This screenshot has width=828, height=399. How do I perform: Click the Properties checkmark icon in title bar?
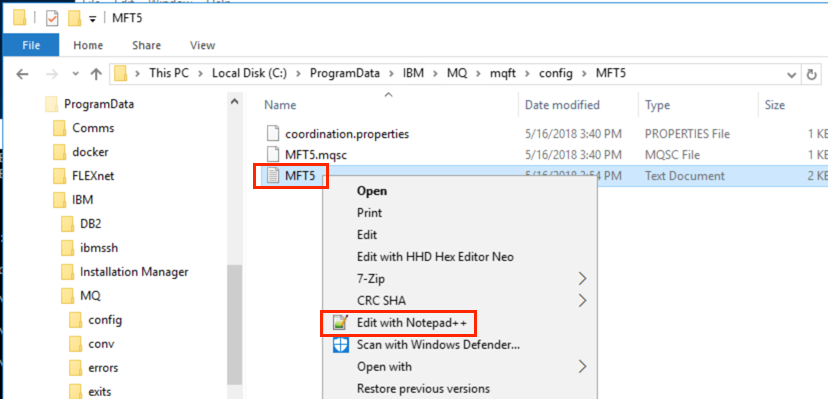click(52, 18)
